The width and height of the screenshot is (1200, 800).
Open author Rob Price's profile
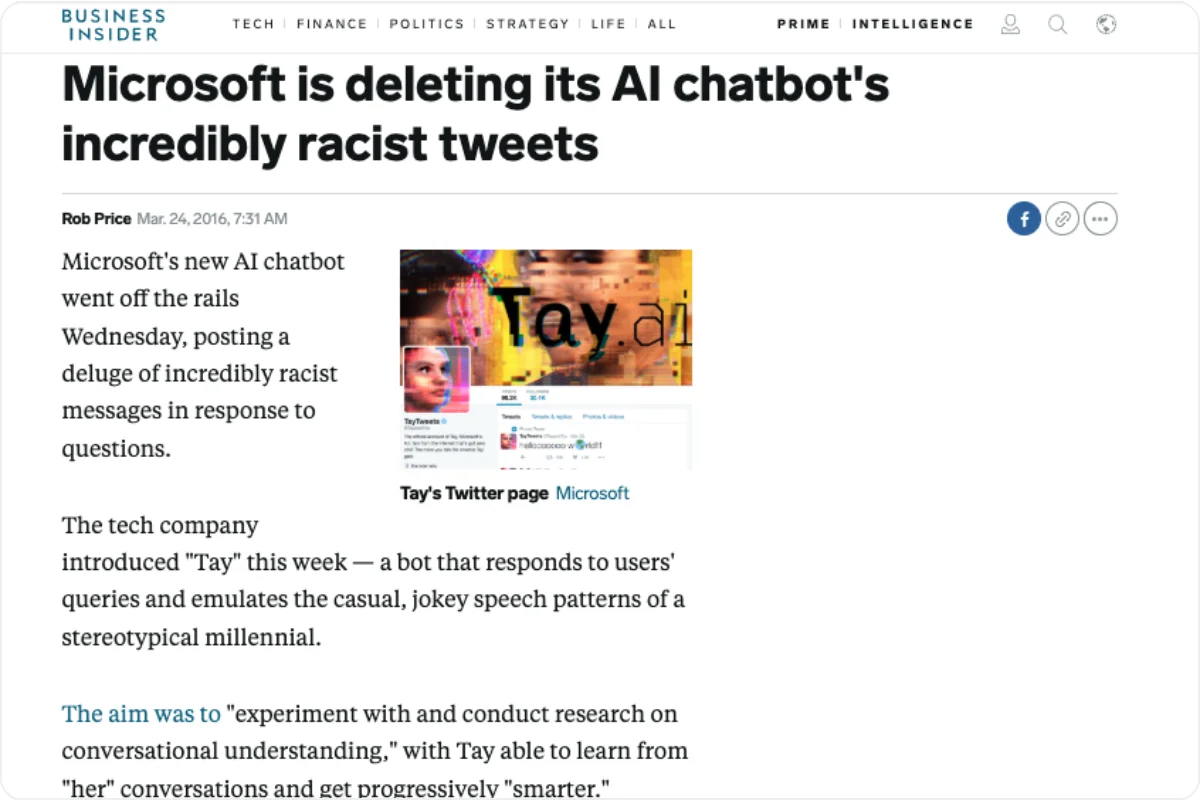tap(96, 218)
